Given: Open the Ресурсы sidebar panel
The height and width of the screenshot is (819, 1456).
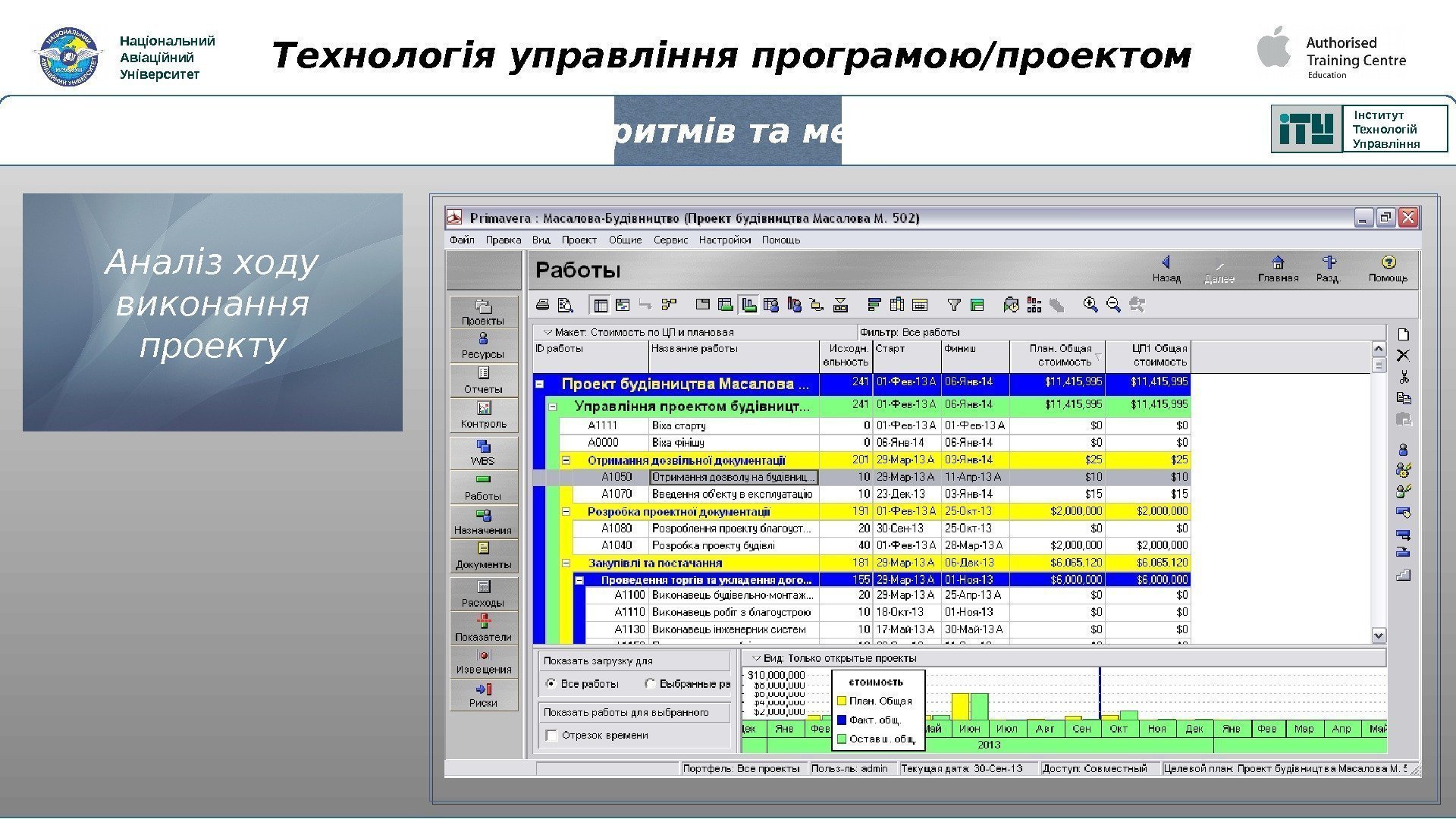Looking at the screenshot, I should [x=483, y=345].
